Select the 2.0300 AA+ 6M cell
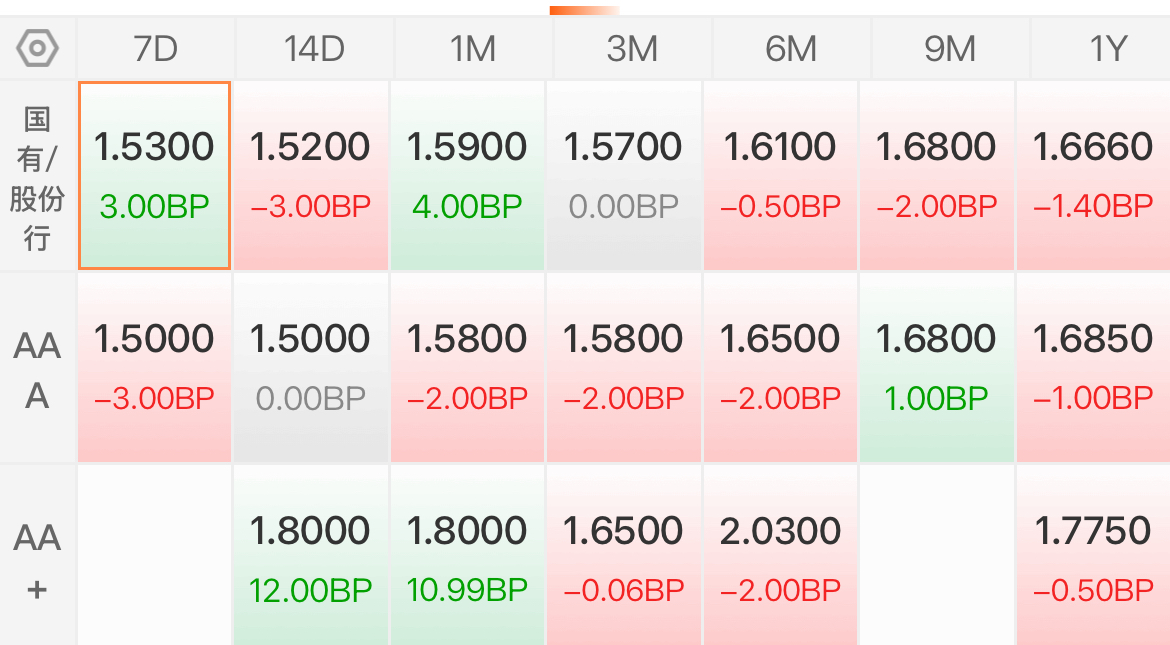 click(x=780, y=556)
